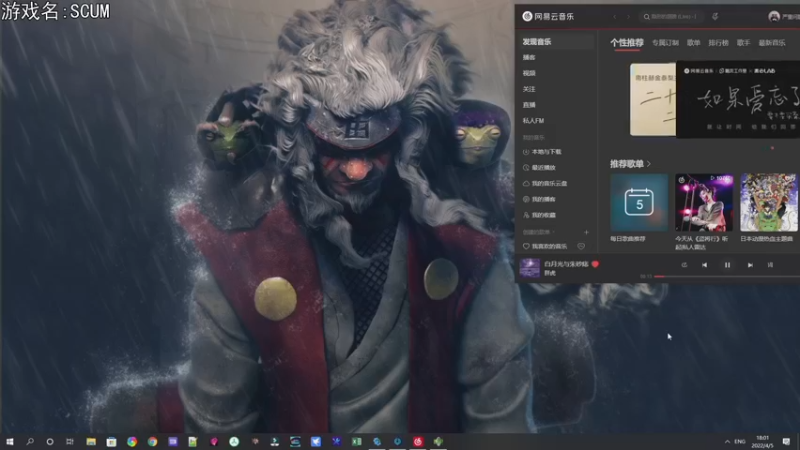The height and width of the screenshot is (450, 800).
Task: Switch to the 最新音乐 tab
Action: tap(771, 43)
